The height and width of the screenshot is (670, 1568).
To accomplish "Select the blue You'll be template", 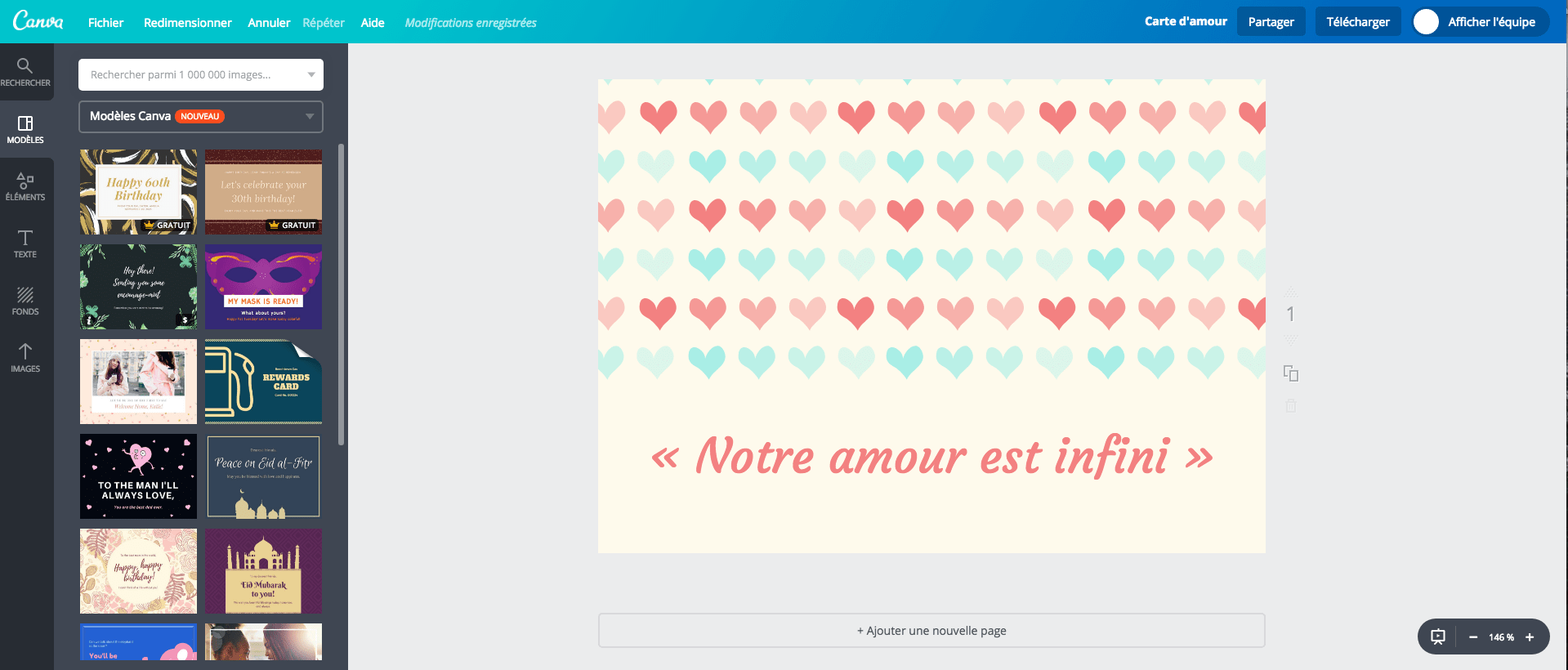I will click(139, 642).
